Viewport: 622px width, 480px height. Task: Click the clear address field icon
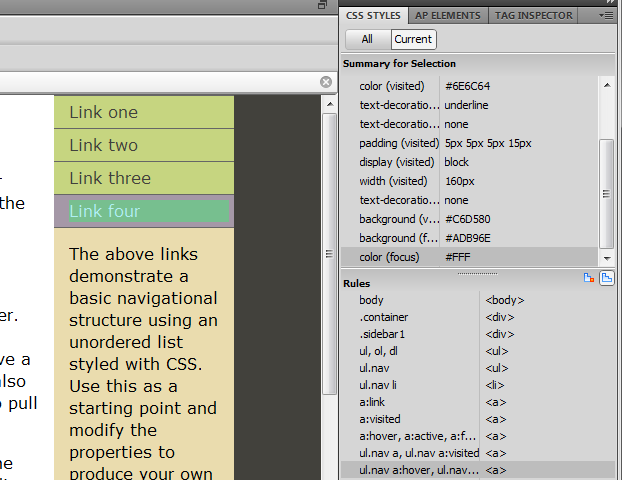(x=326, y=82)
